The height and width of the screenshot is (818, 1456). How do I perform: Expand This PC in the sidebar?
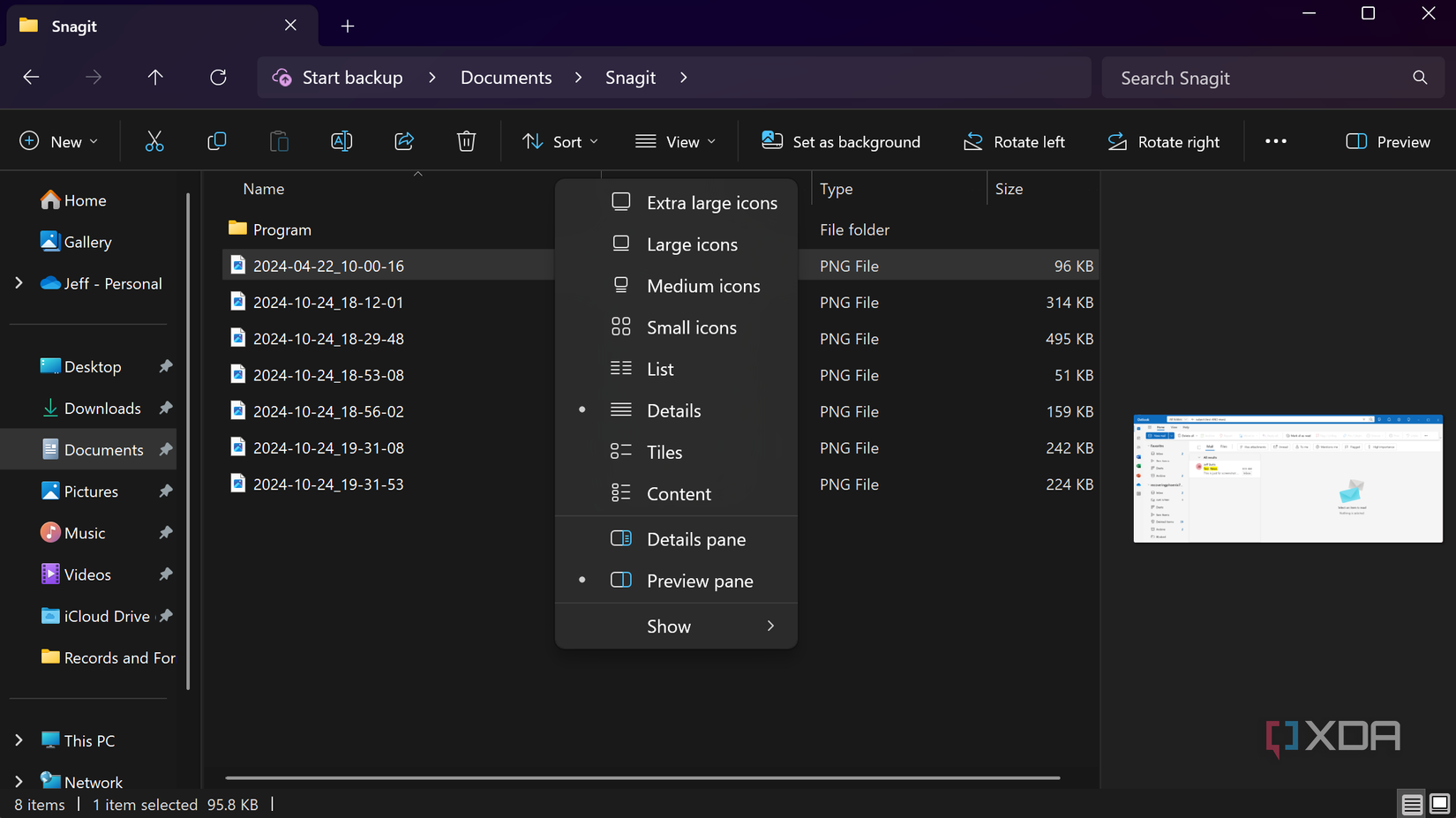pyautogui.click(x=19, y=740)
